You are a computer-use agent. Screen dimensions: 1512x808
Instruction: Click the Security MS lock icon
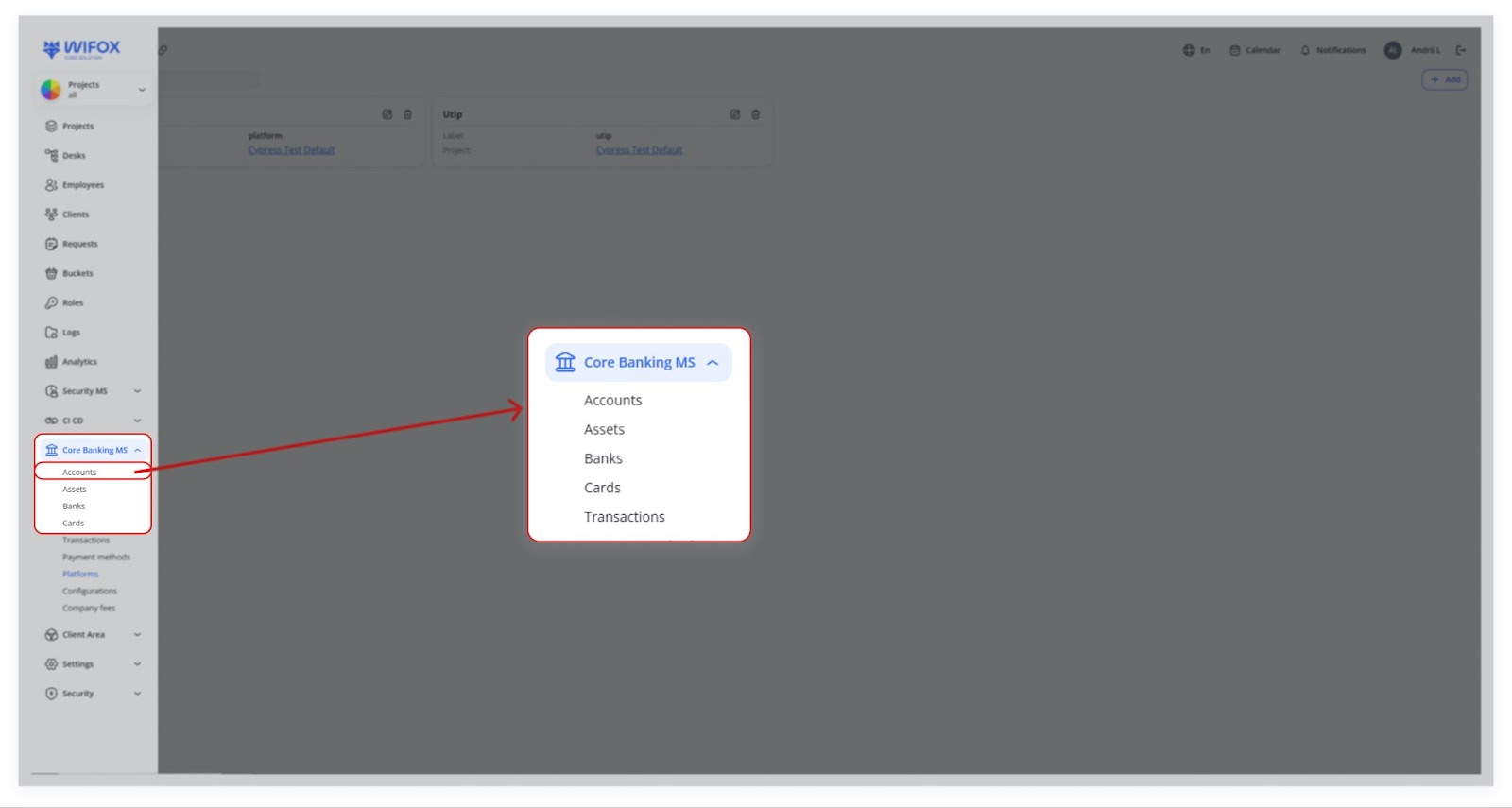[51, 391]
